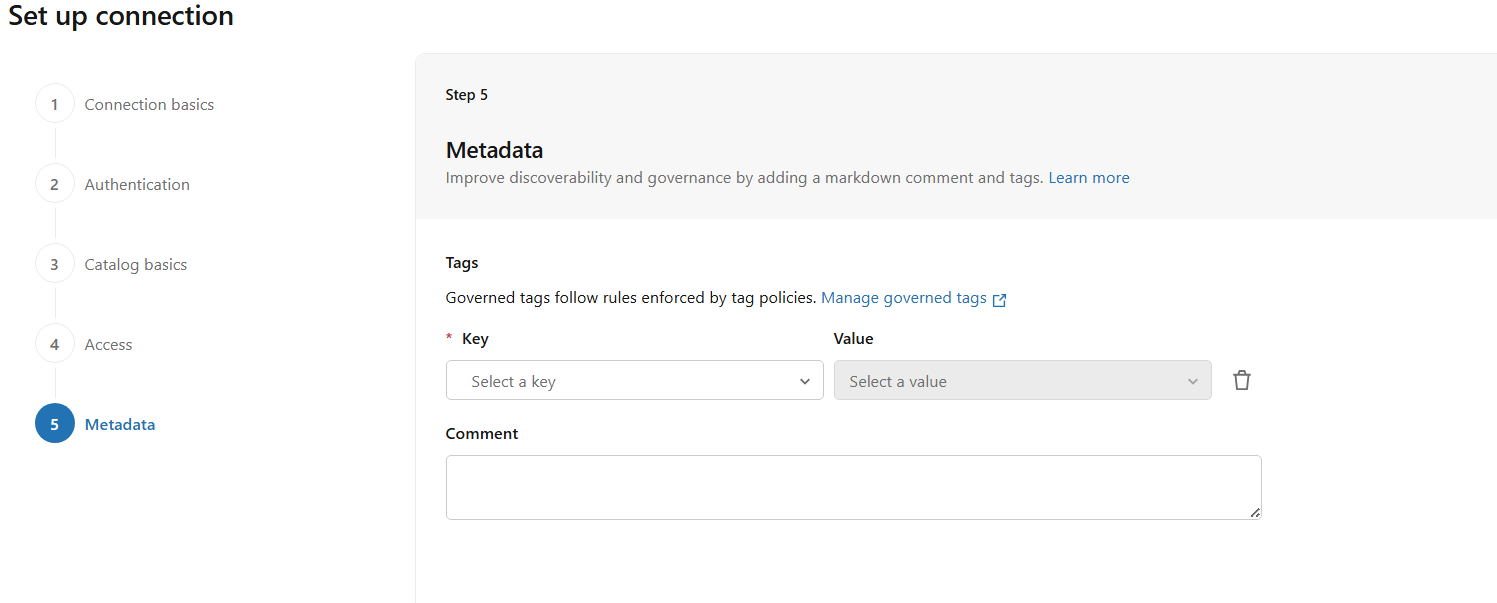Screen dimensions: 1497x603
Task: Delete the tag row with trash icon
Action: click(1242, 380)
